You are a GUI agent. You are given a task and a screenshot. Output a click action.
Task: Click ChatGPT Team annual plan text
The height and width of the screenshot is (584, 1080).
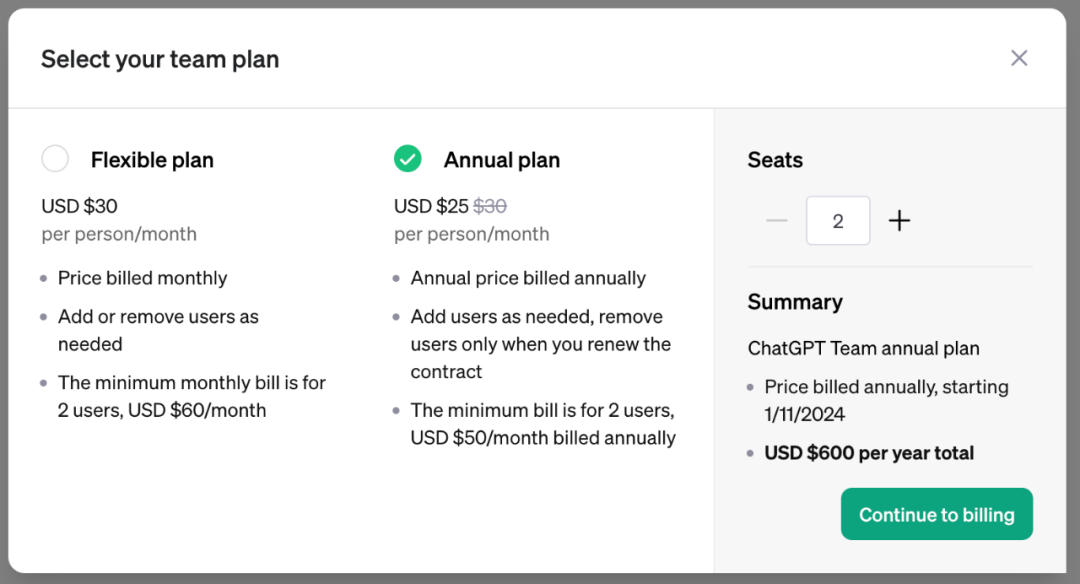[863, 348]
